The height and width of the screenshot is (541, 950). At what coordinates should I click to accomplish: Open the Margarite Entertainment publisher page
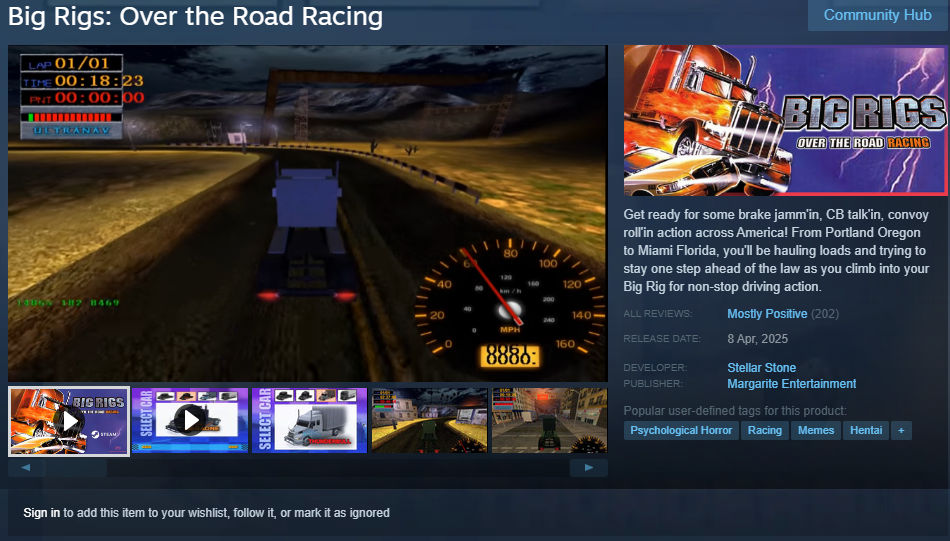pyautogui.click(x=791, y=384)
